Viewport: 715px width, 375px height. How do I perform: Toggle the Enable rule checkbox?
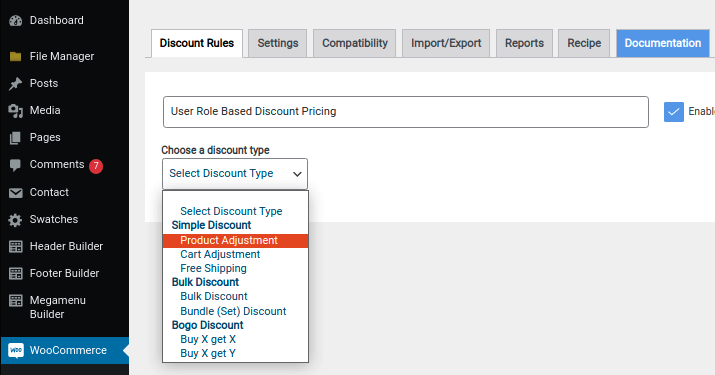674,112
